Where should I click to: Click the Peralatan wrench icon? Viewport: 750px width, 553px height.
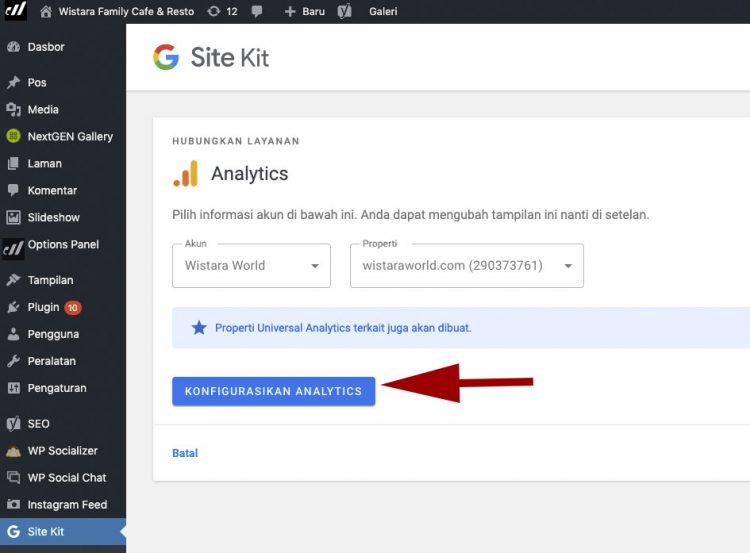[x=13, y=361]
